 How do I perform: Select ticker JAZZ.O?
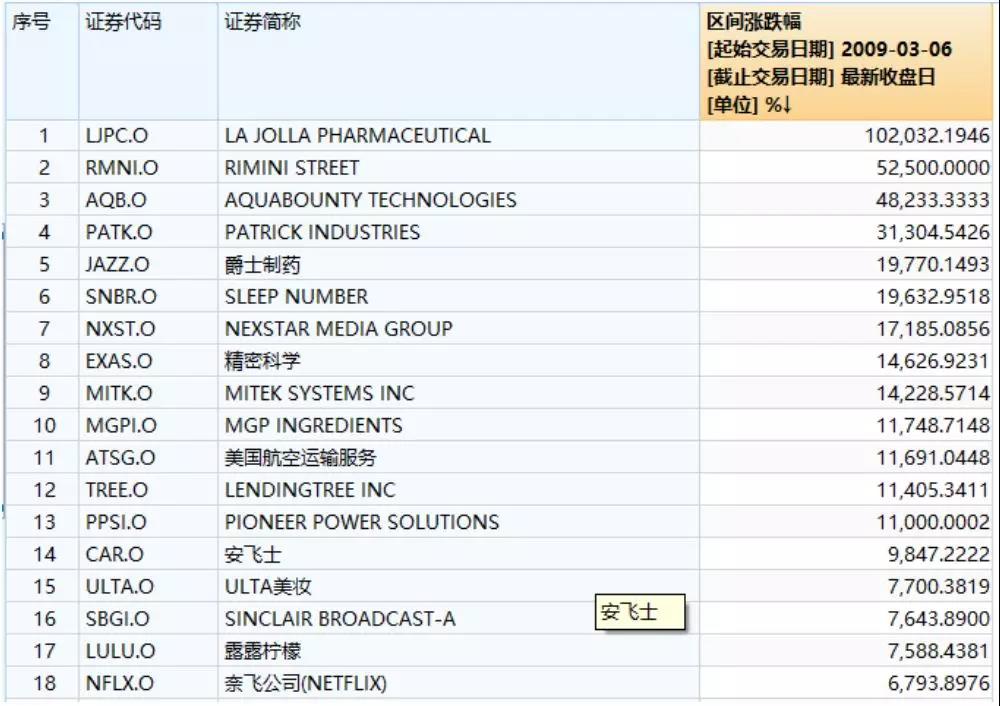coord(117,265)
